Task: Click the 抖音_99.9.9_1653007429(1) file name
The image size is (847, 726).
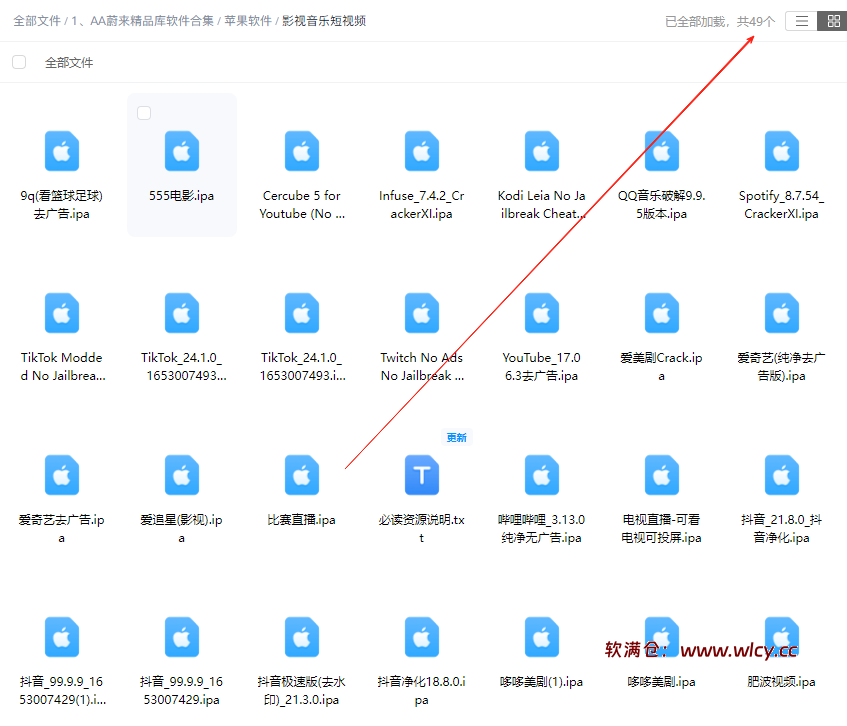Action: 63,690
